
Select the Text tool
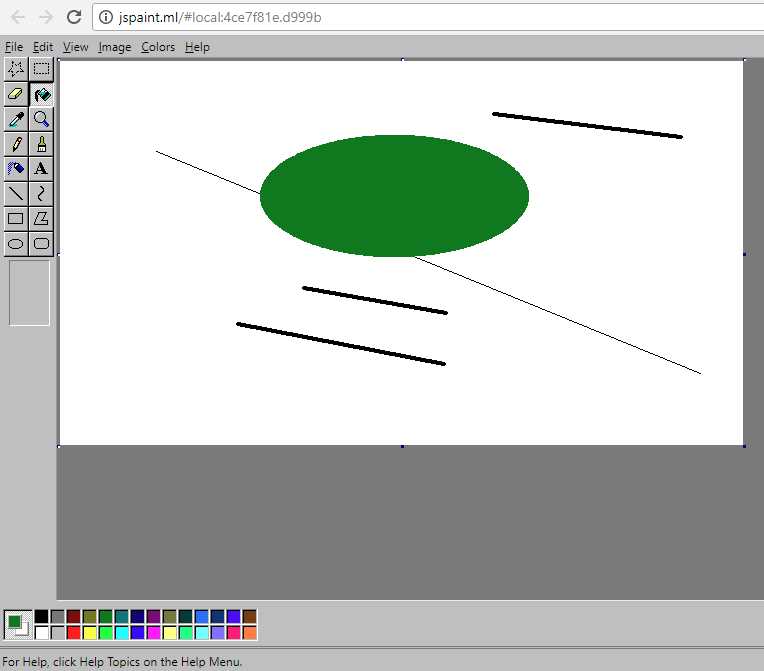pos(41,169)
